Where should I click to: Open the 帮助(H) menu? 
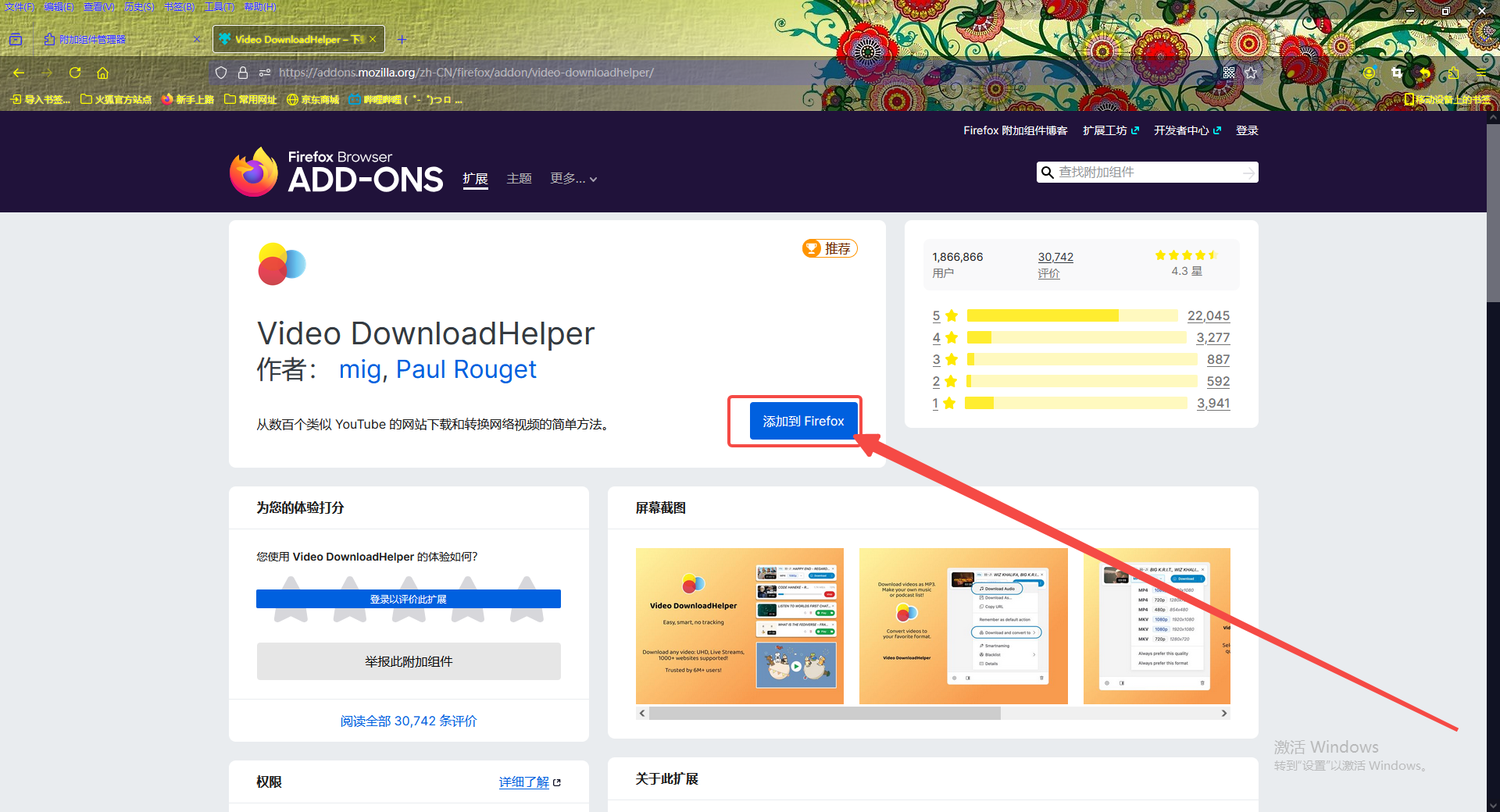pos(260,7)
